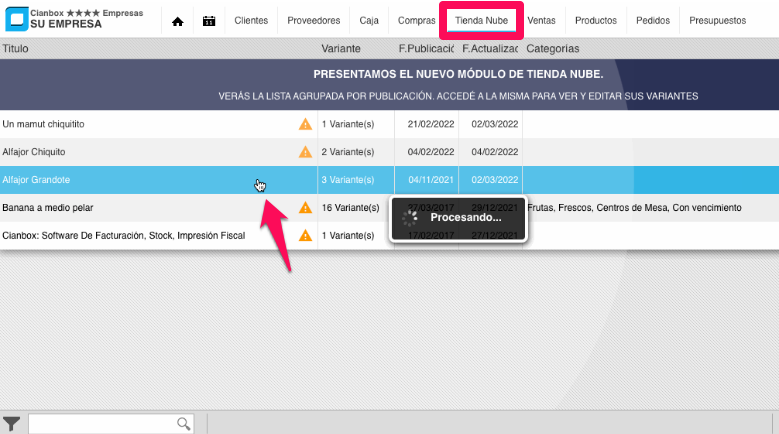Screen dimensions: 779x434
Task: Open the calendar icon
Action: 209,21
